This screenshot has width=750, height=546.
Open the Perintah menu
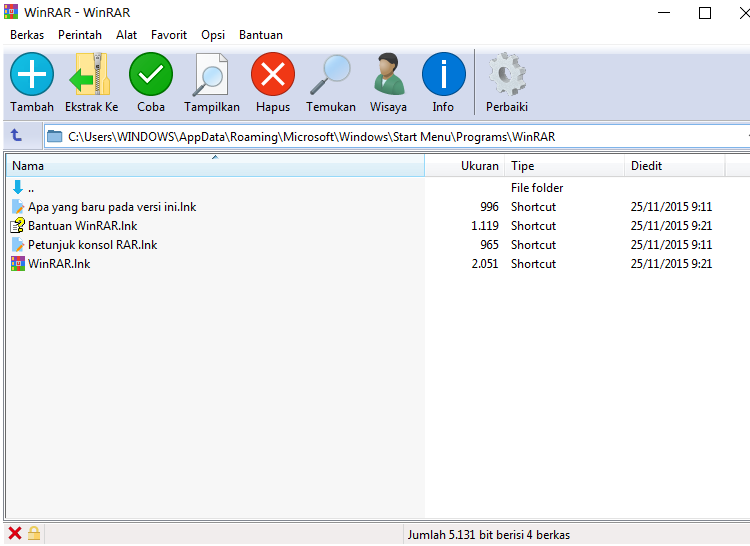click(80, 35)
